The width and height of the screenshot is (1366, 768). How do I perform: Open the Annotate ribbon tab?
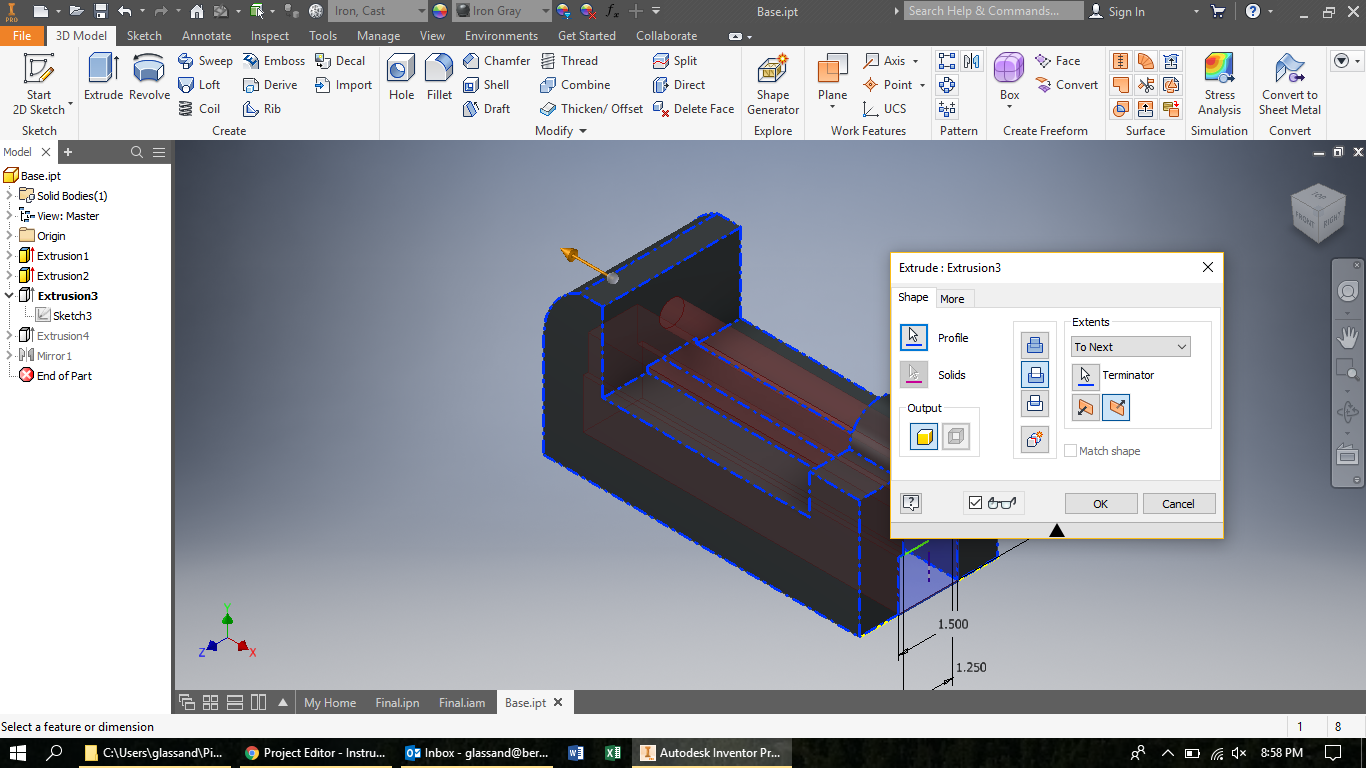pos(206,35)
